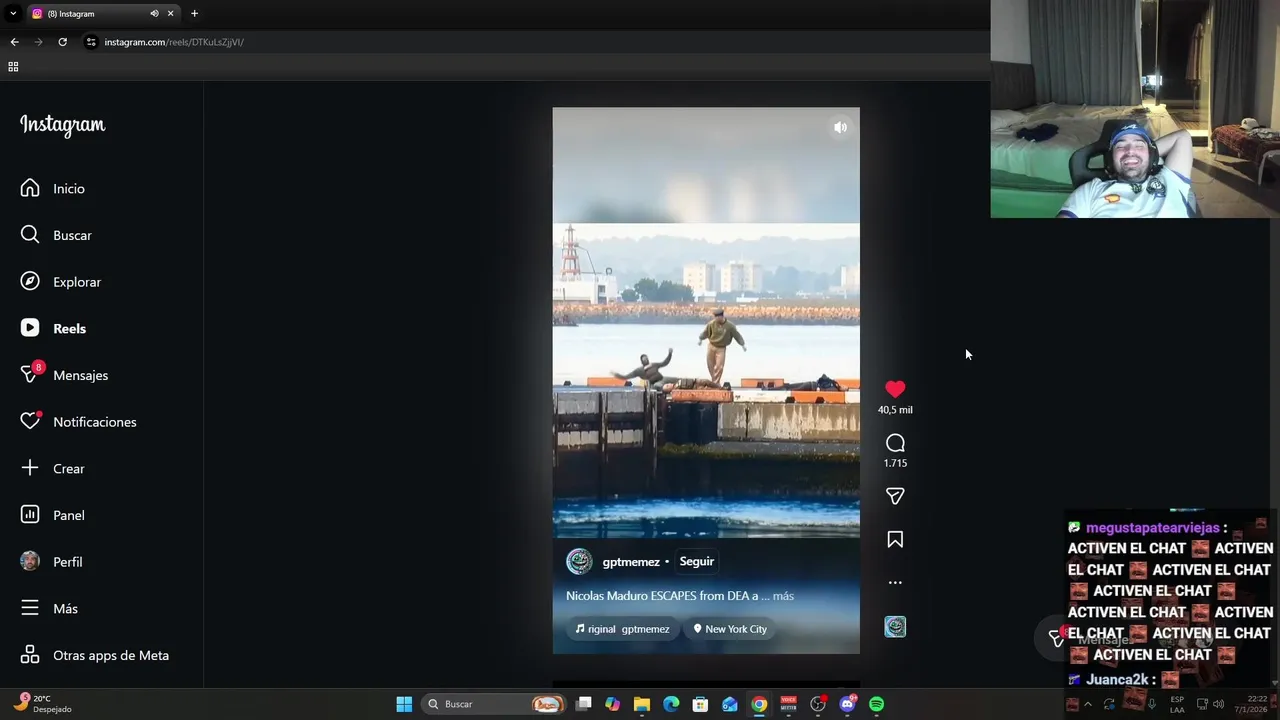The image size is (1280, 720).
Task: Open Copilot from taskbar
Action: click(612, 704)
